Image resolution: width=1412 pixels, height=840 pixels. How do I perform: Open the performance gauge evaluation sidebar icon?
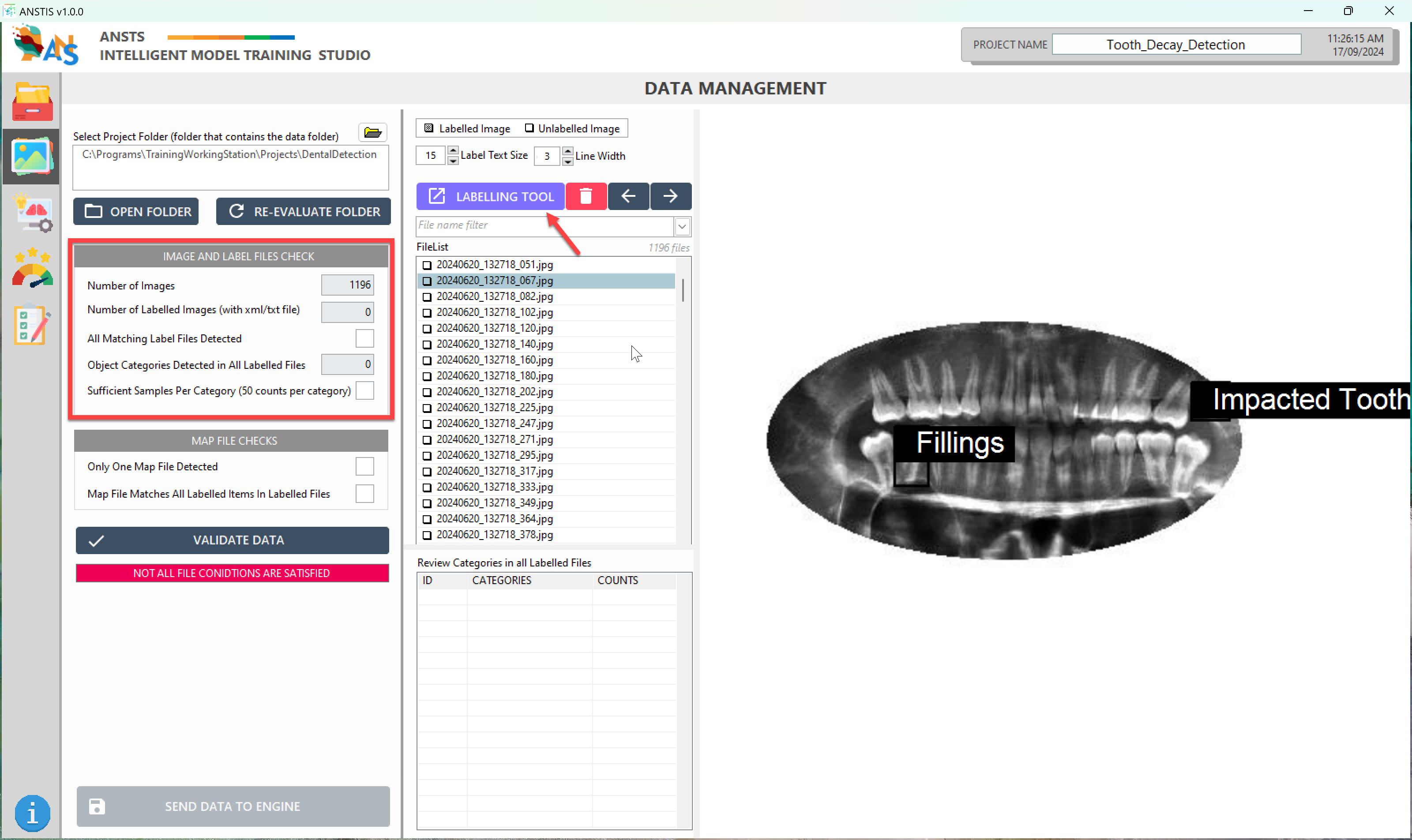(32, 269)
